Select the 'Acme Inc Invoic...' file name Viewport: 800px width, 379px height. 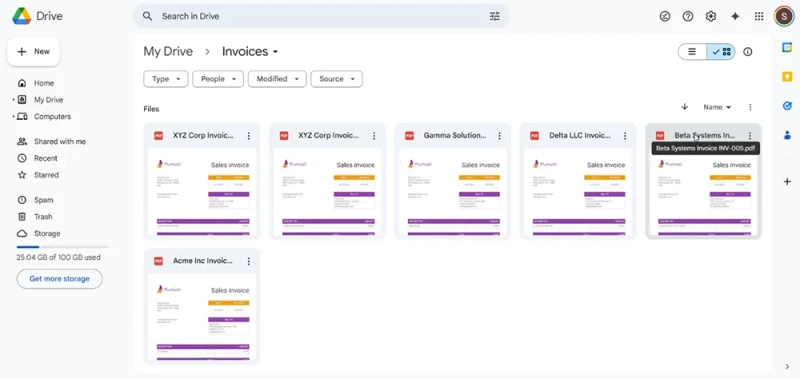(203, 261)
